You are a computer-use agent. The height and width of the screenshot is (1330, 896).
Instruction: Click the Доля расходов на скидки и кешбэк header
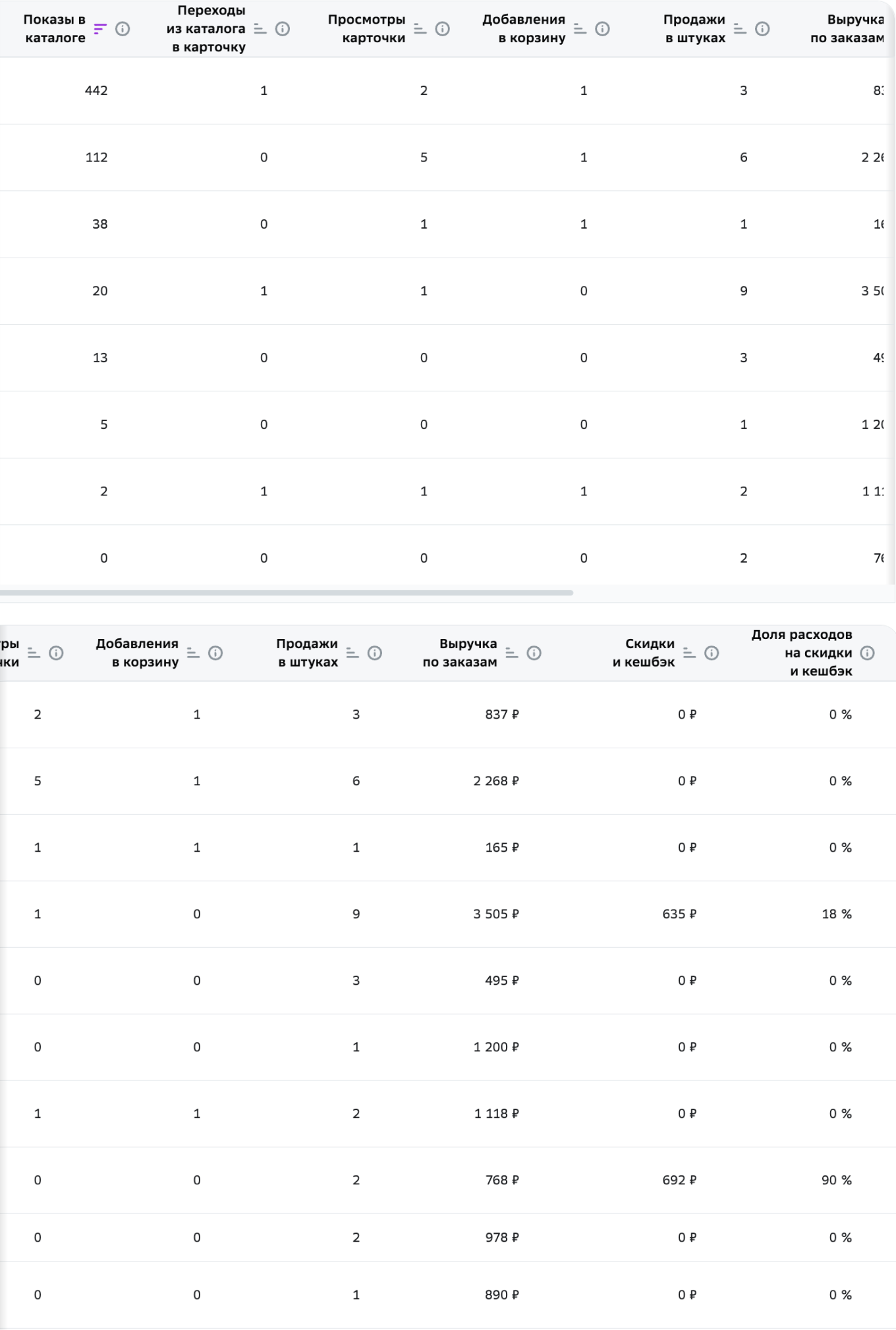click(x=802, y=653)
